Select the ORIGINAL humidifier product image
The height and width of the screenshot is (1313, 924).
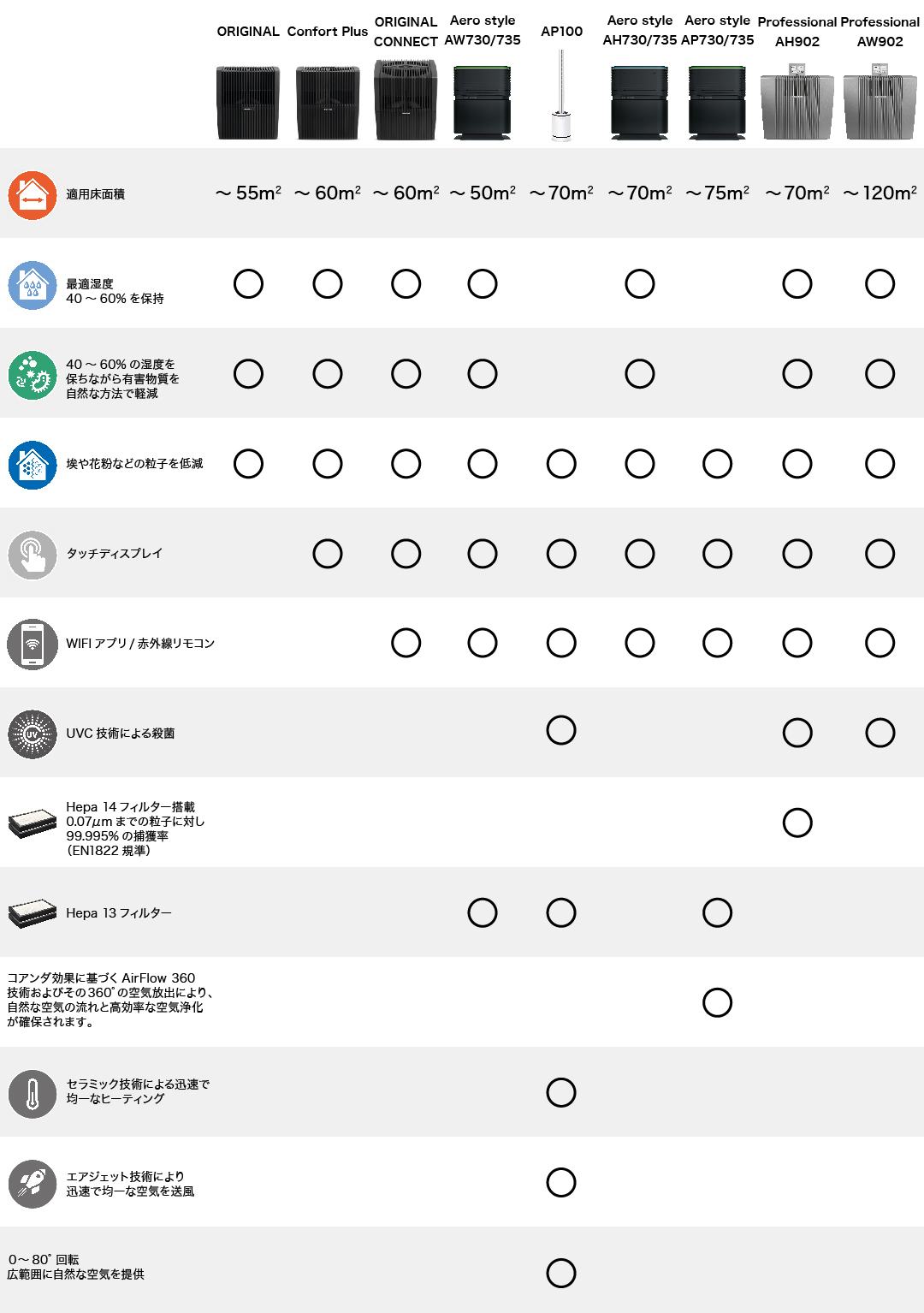[248, 103]
